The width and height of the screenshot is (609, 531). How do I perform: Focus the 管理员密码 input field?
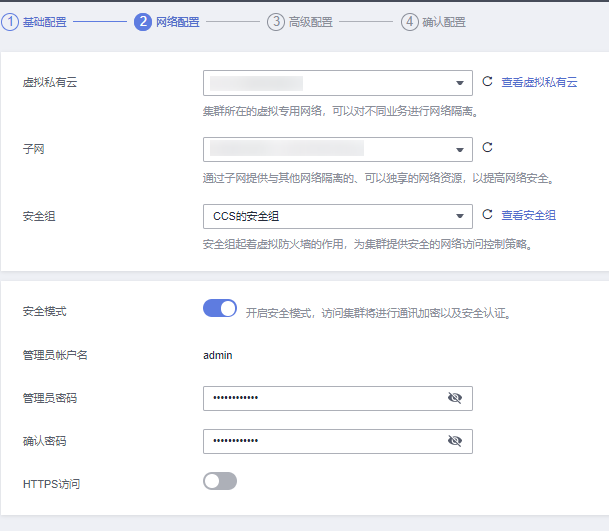pyautogui.click(x=338, y=398)
